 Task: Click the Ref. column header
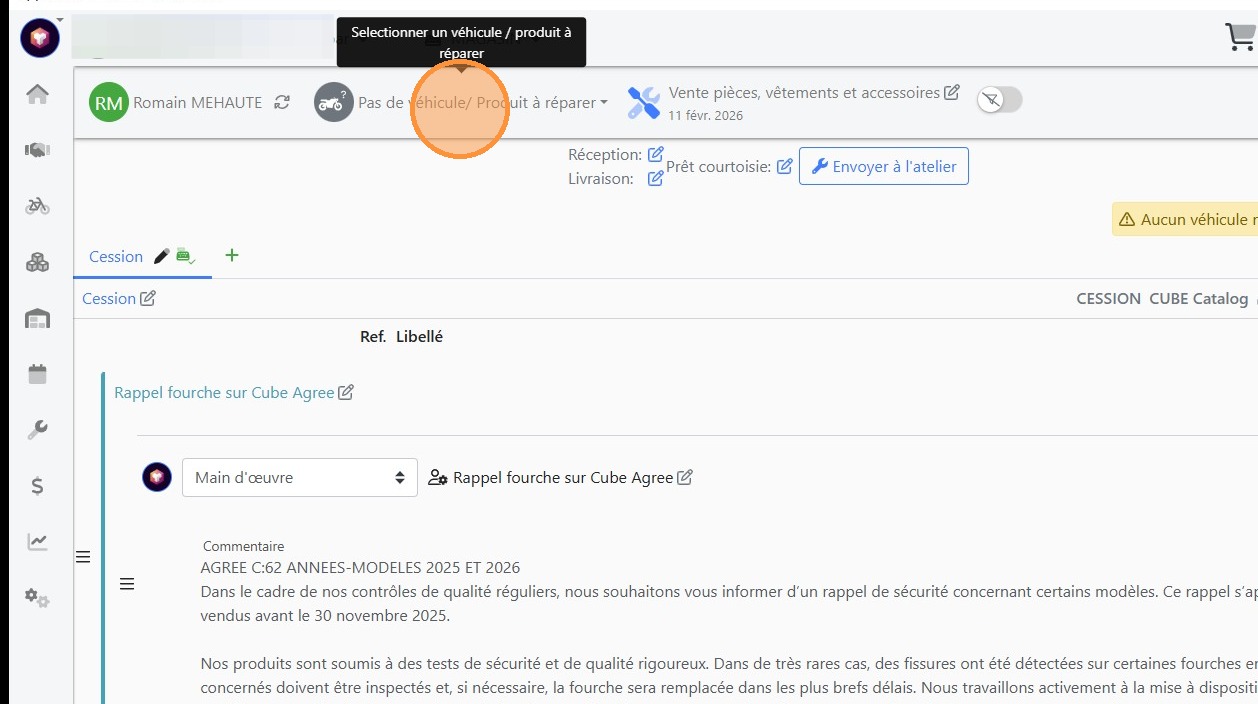point(373,336)
